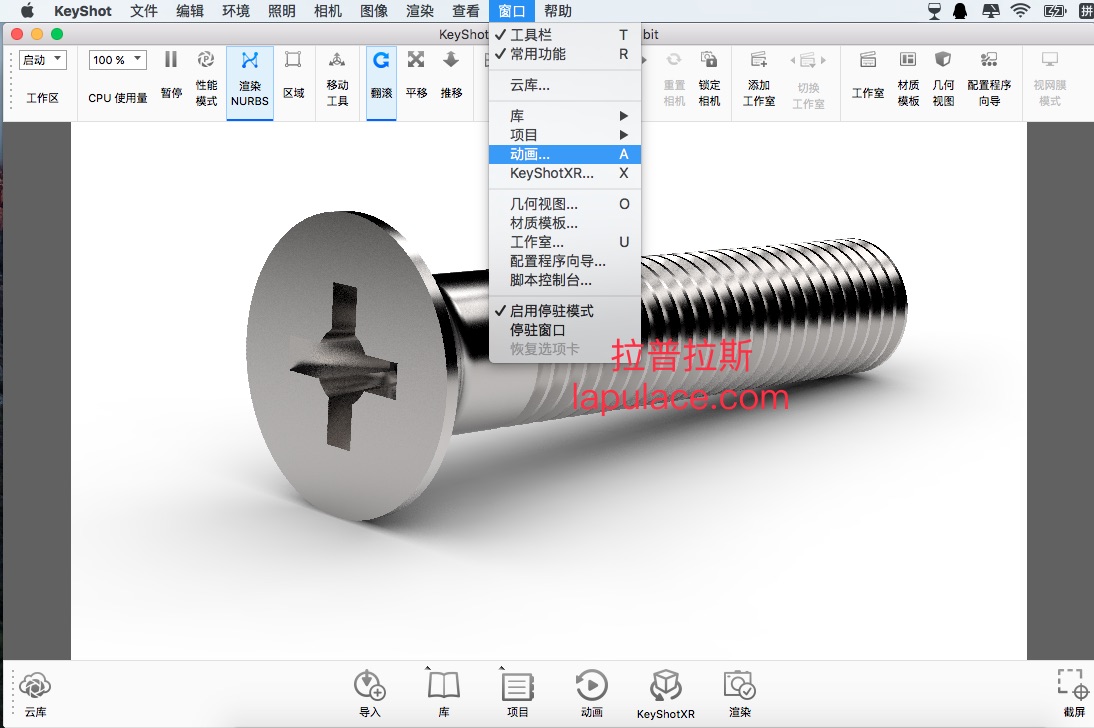
Task: Select the 平移 pan tool icon
Action: pyautogui.click(x=416, y=60)
